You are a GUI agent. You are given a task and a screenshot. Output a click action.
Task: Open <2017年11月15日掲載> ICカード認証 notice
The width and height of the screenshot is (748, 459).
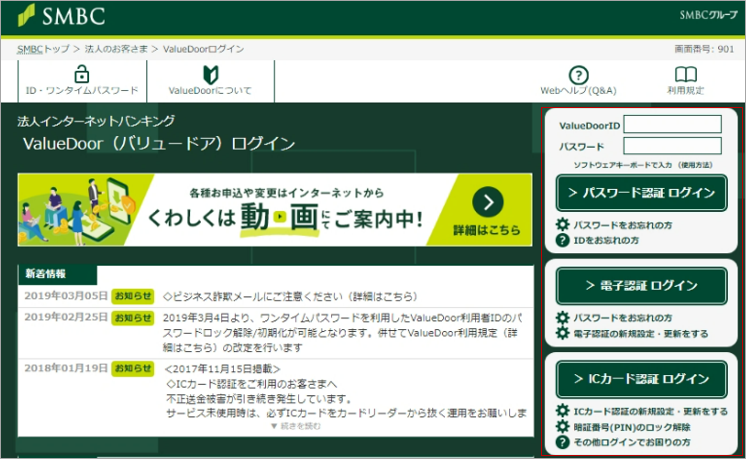[346, 391]
